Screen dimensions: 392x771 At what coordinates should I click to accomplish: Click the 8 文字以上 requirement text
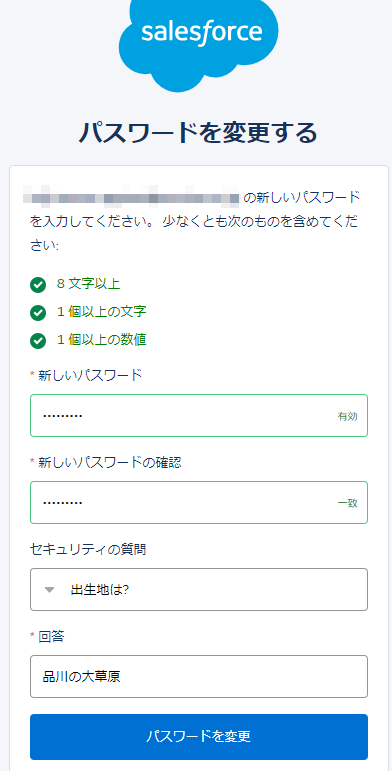tap(89, 284)
